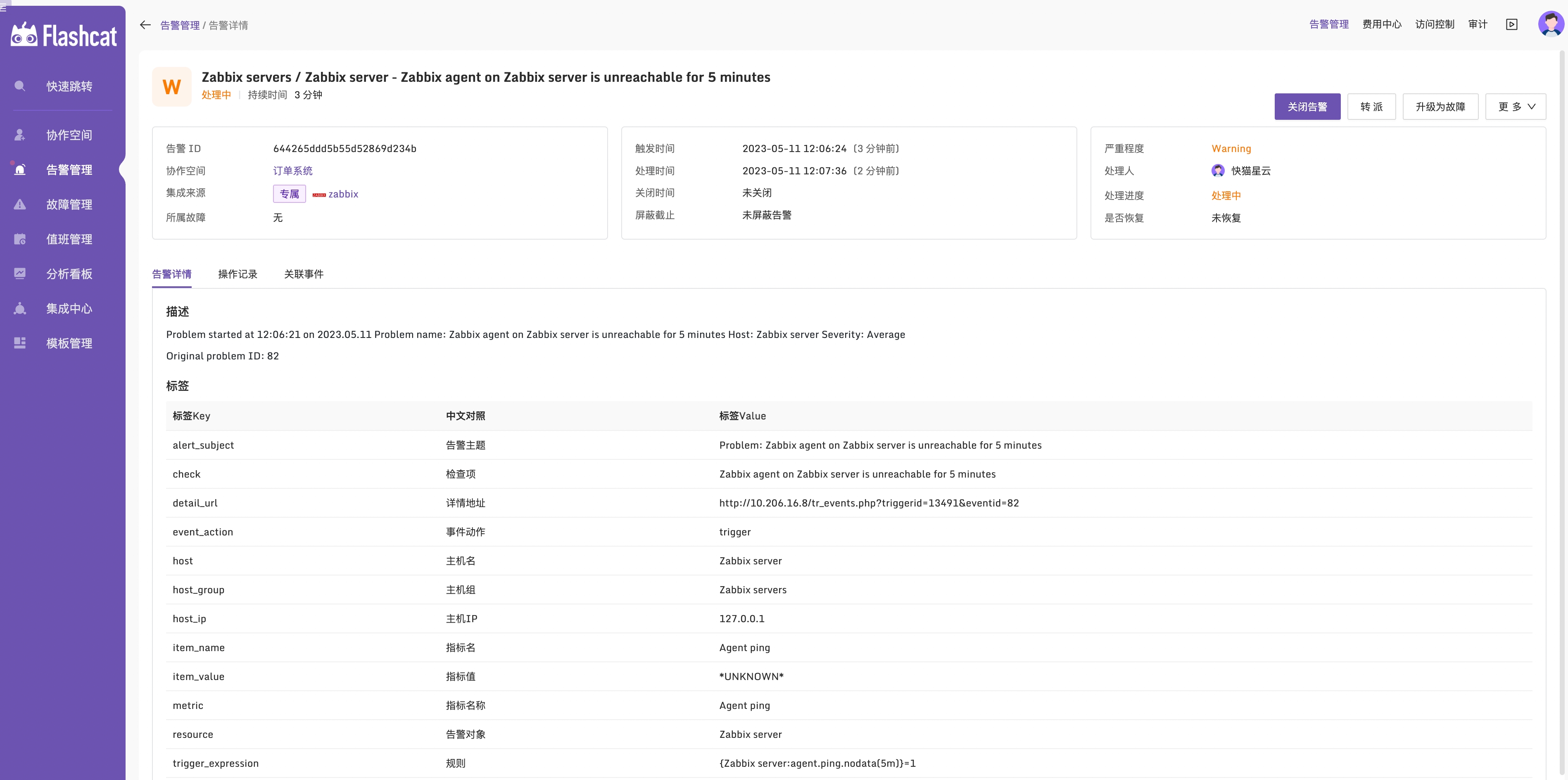Open the video tutorial icon at top right
This screenshot has height=780, width=1568.
click(1512, 24)
